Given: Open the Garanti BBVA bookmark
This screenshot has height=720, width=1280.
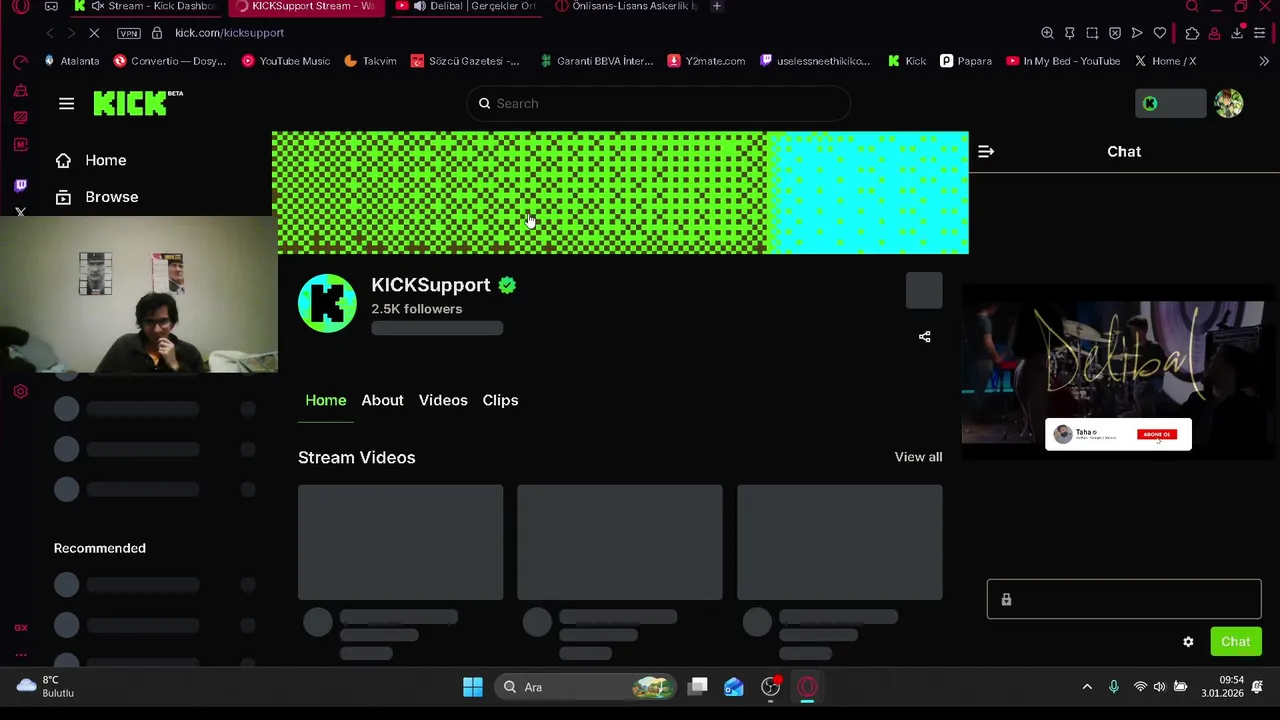Looking at the screenshot, I should point(596,61).
